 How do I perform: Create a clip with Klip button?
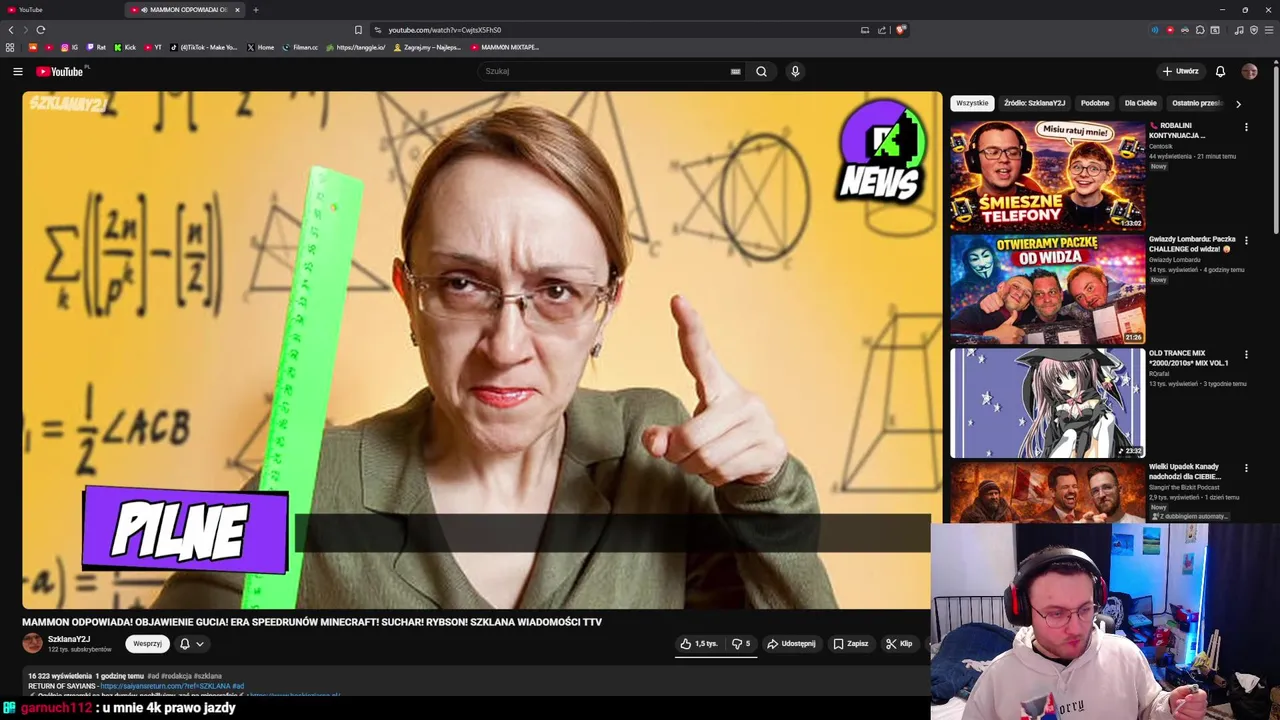click(899, 644)
